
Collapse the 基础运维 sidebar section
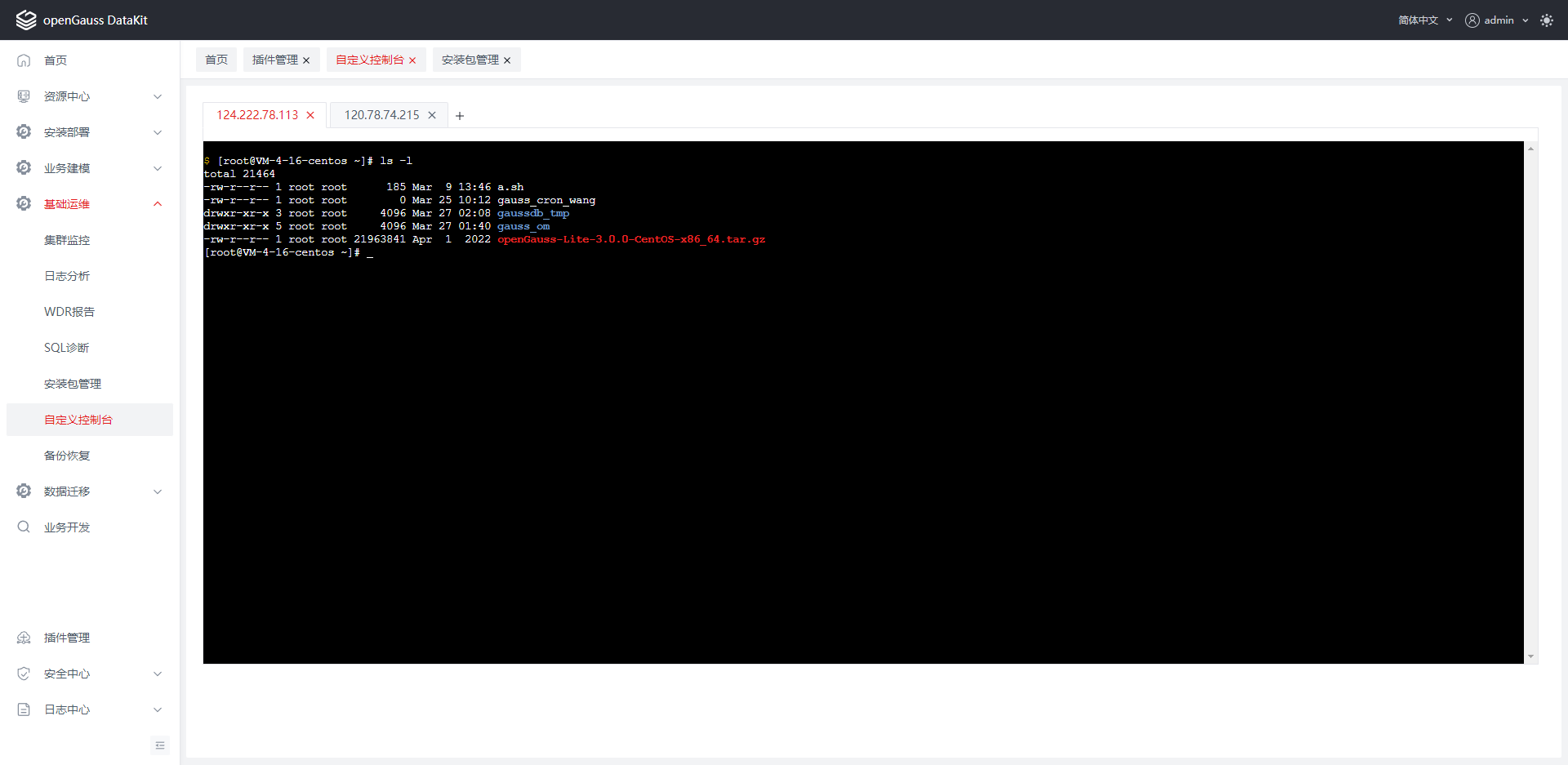tap(157, 204)
